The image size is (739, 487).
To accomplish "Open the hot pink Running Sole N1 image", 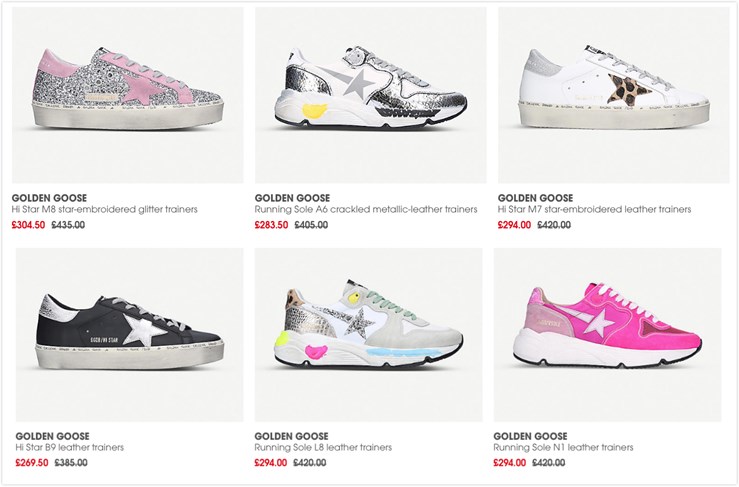I will 608,335.
